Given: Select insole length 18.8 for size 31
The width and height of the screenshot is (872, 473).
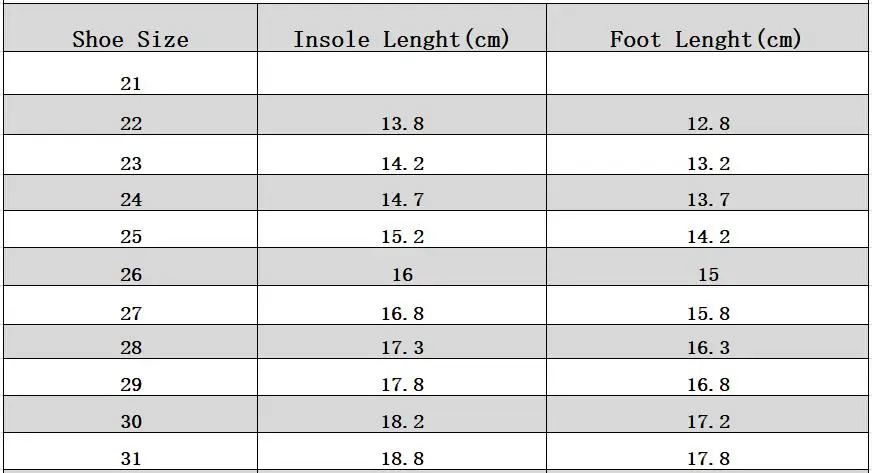Looking at the screenshot, I should tap(402, 459).
